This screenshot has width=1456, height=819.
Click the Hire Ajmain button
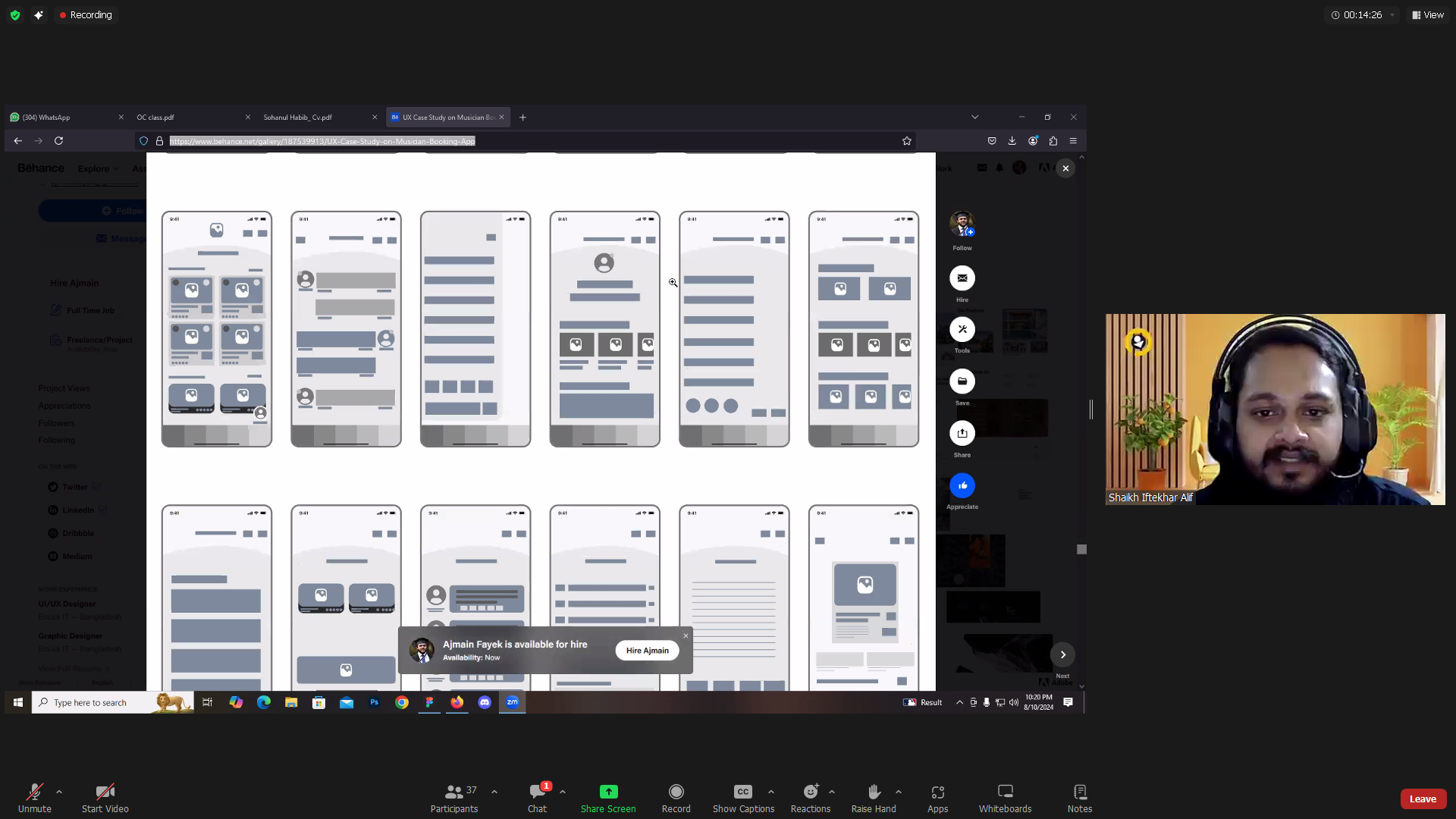[x=647, y=651]
